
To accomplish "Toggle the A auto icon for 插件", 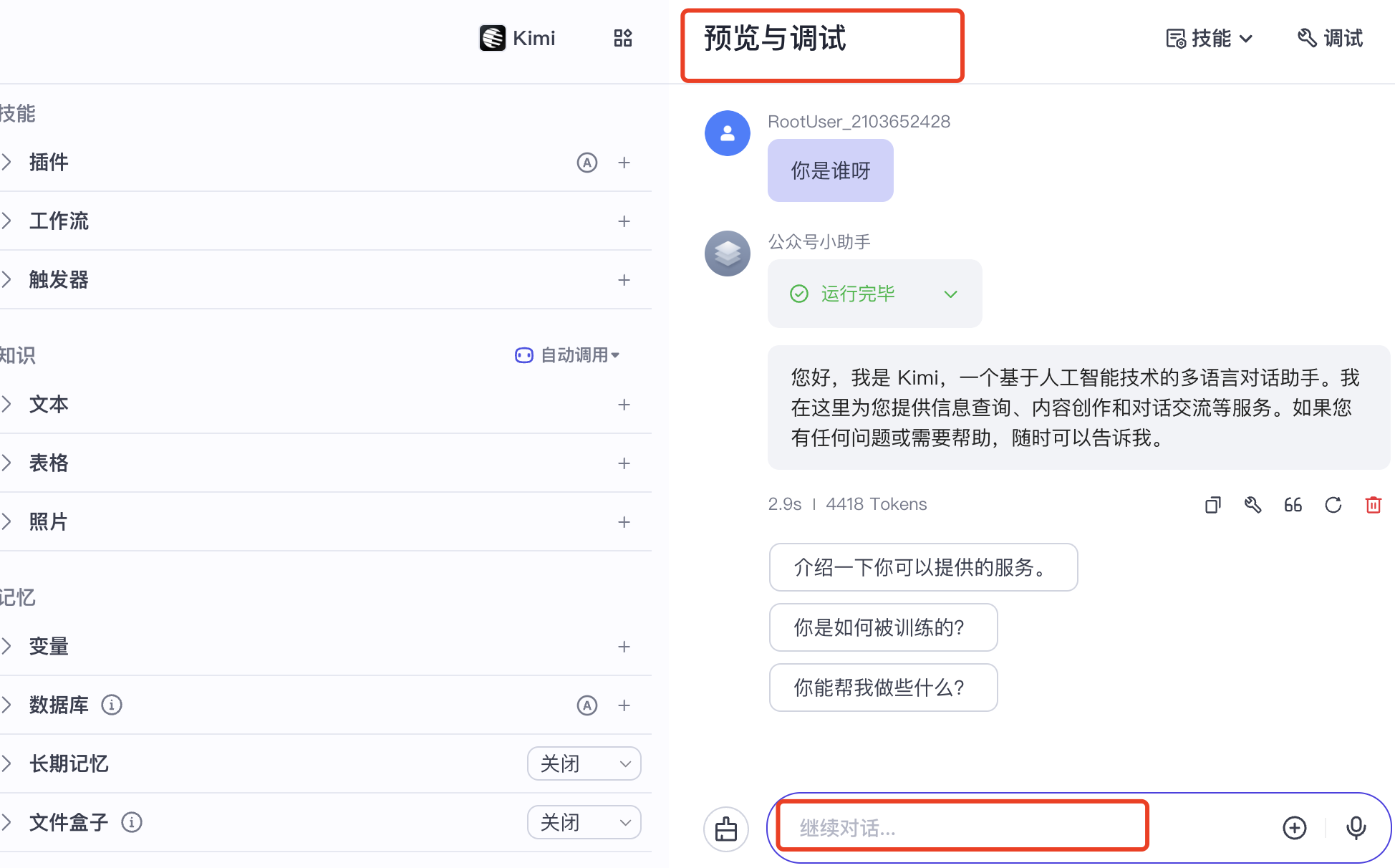I will 587,163.
